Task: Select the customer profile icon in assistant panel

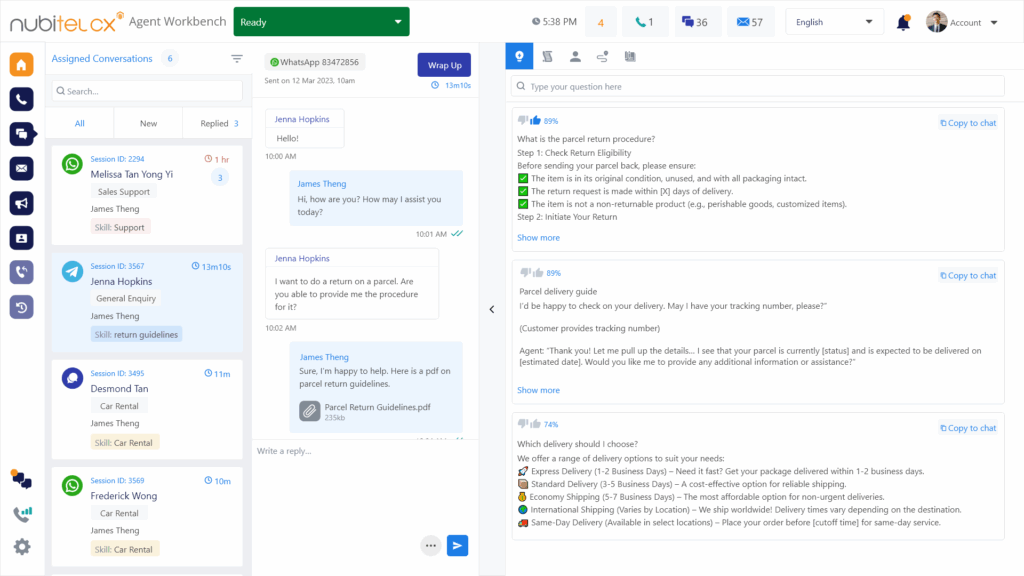Action: pos(575,56)
